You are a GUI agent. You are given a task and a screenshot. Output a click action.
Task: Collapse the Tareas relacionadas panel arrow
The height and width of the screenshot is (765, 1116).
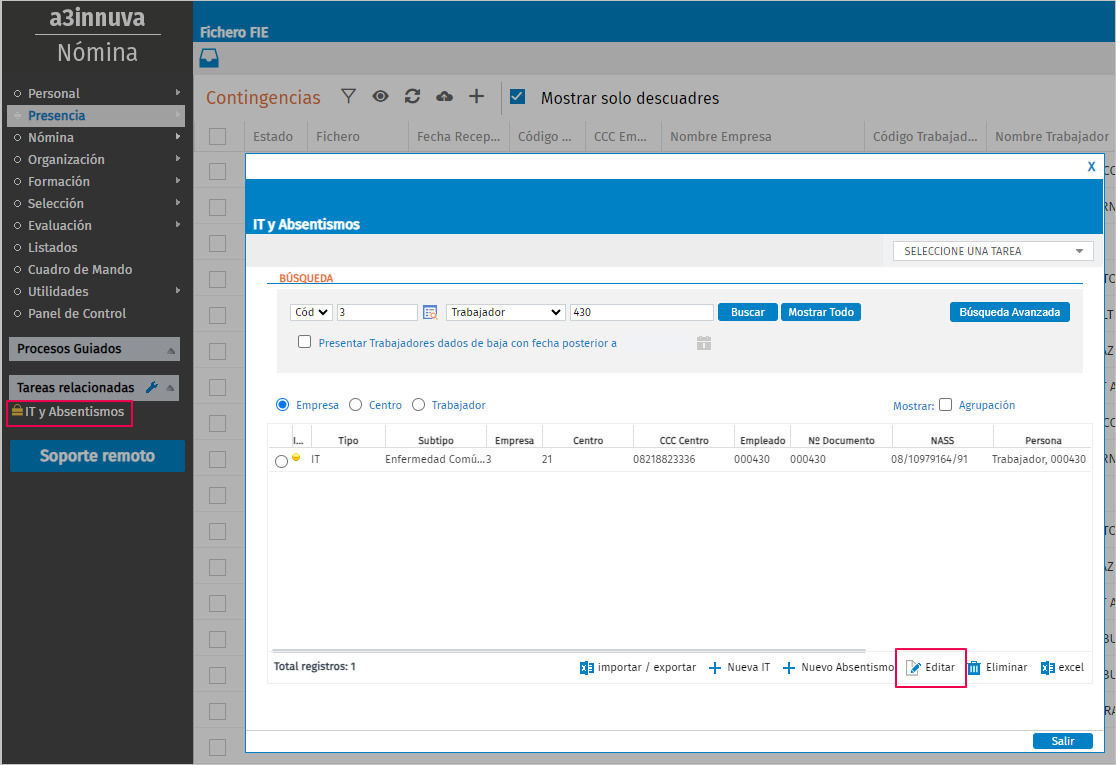pos(170,388)
